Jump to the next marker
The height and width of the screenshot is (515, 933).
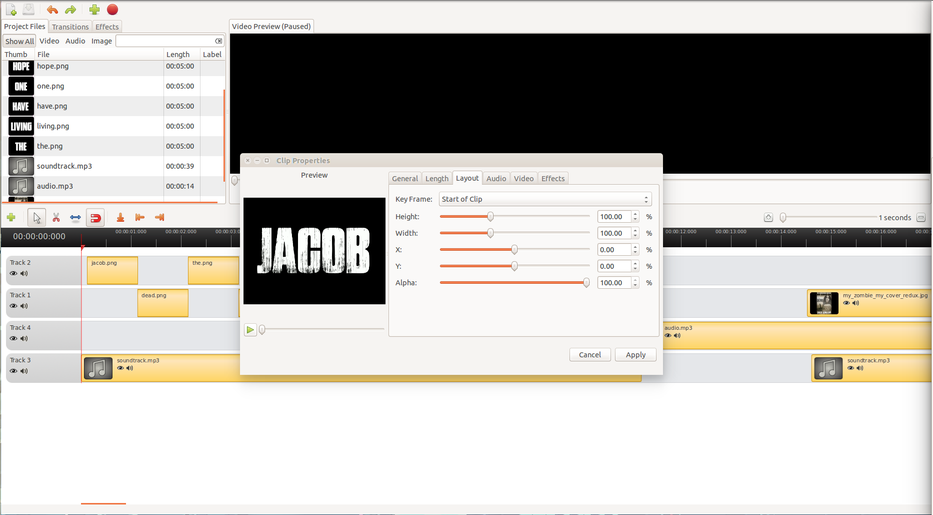pos(159,218)
